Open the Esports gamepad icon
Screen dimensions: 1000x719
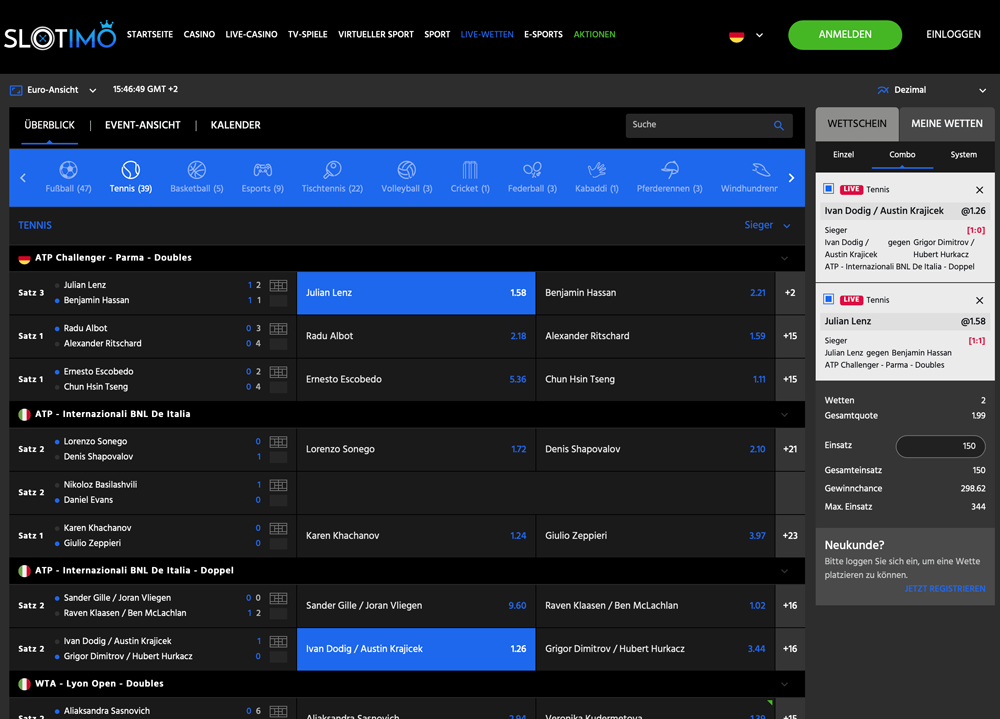(x=262, y=170)
